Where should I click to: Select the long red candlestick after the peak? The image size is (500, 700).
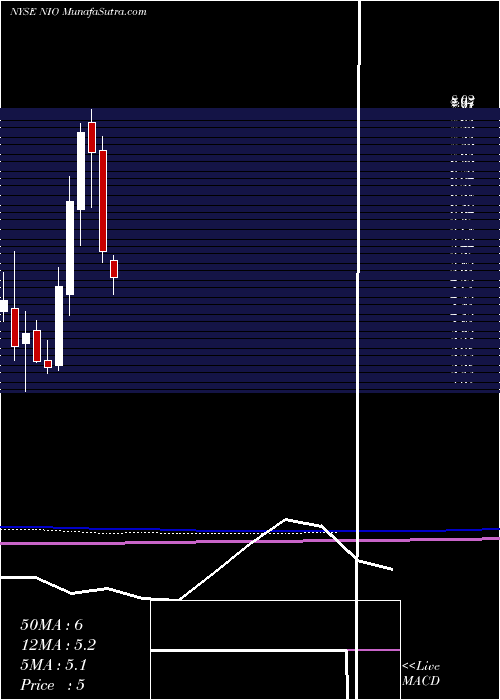click(103, 201)
